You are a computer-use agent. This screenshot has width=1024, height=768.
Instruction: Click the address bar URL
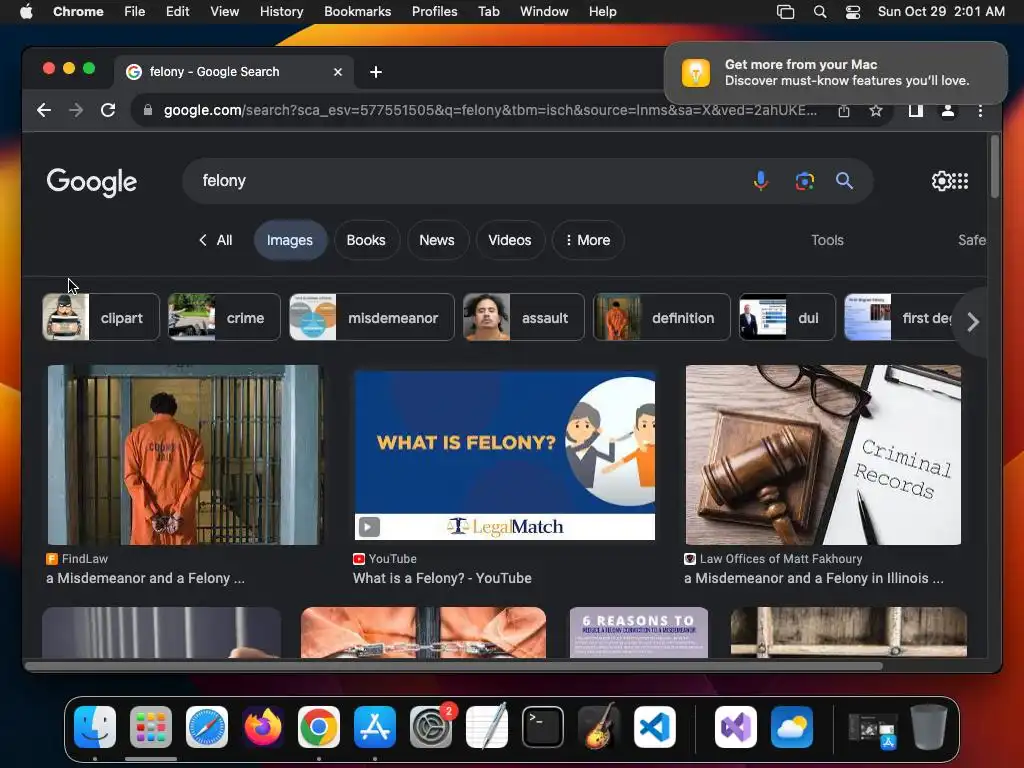[x=490, y=110]
